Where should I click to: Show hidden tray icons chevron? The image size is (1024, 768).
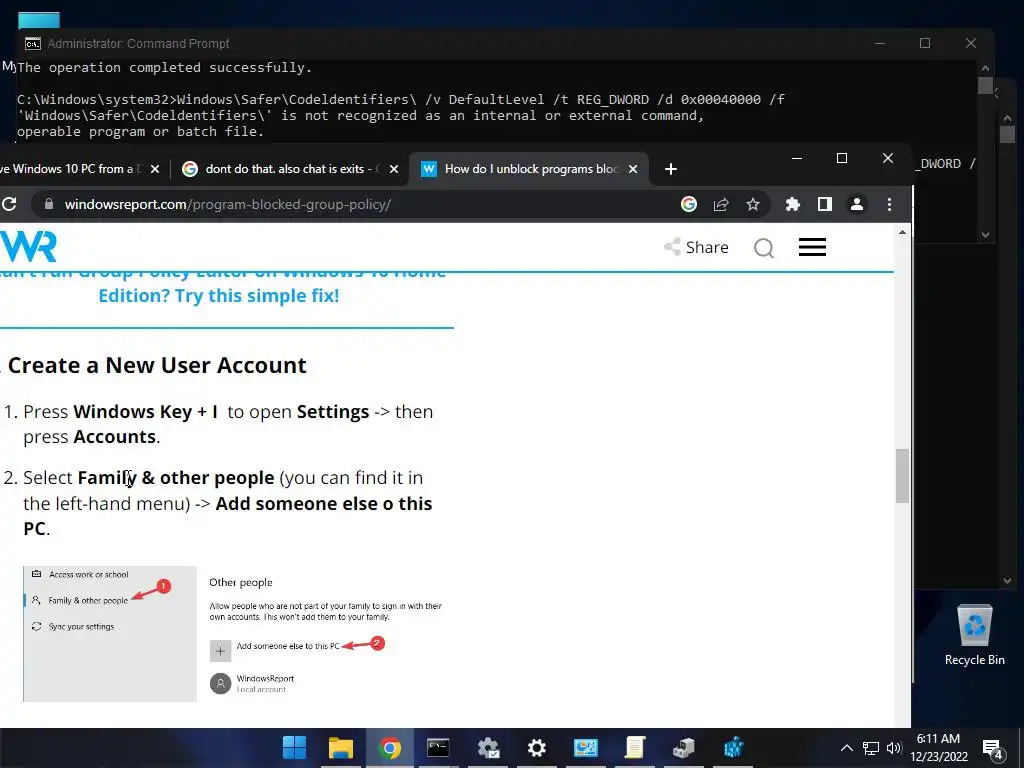(846, 748)
